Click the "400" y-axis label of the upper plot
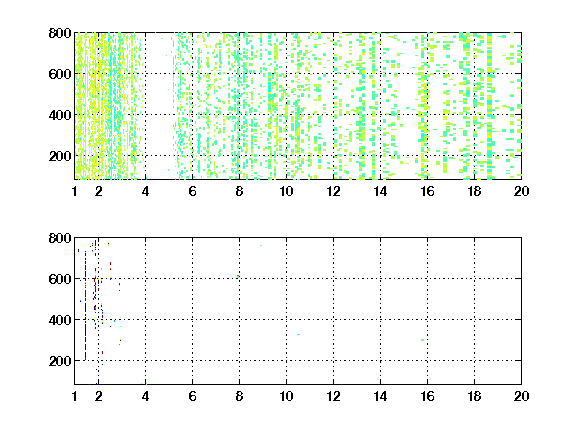This screenshot has height=432, width=576. point(60,115)
